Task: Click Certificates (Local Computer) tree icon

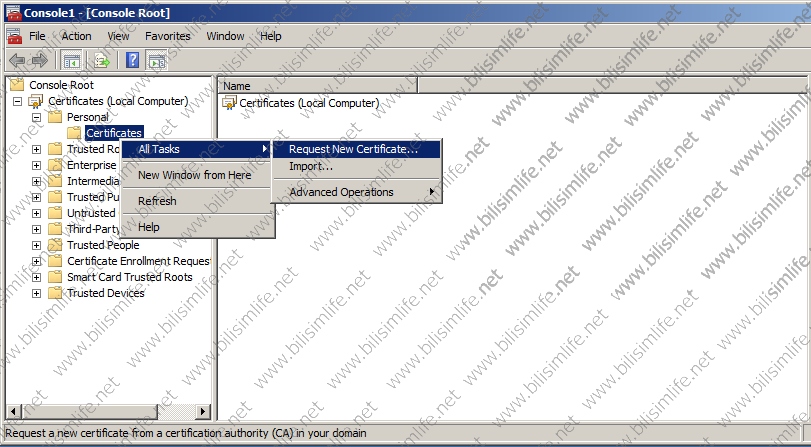Action: [x=36, y=101]
